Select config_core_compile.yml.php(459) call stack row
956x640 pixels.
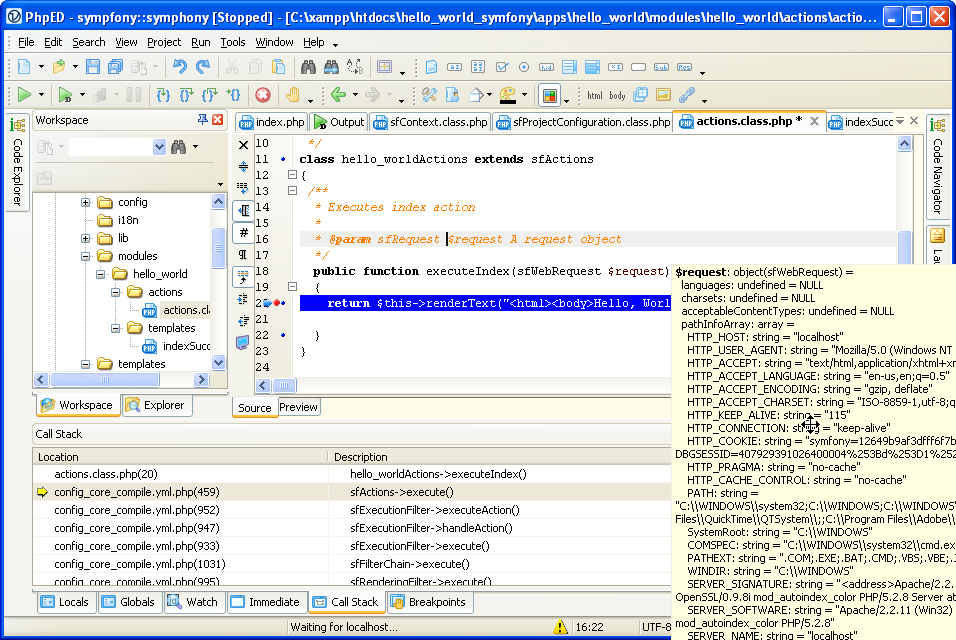click(x=137, y=492)
